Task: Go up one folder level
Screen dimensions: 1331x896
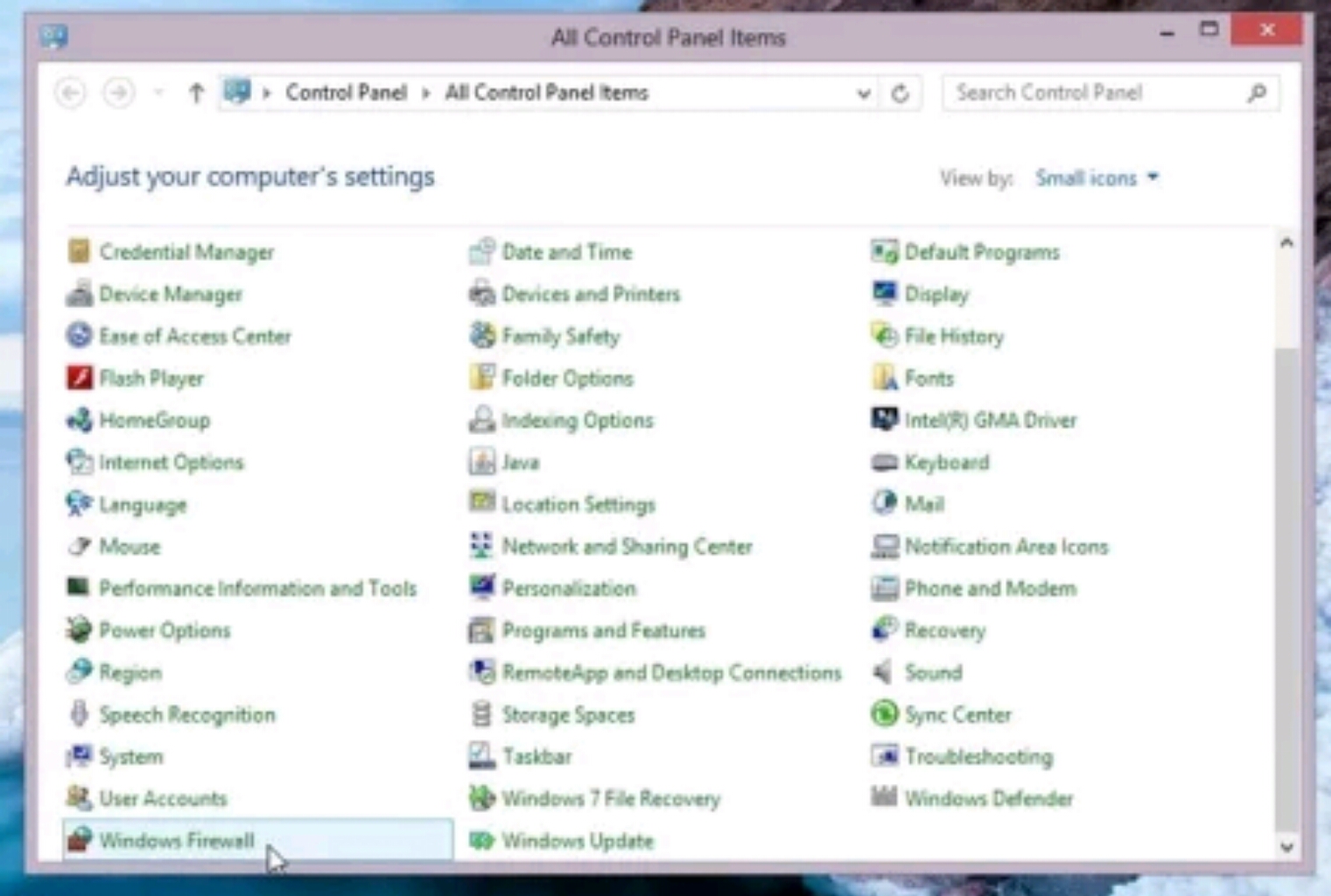Action: coord(196,92)
